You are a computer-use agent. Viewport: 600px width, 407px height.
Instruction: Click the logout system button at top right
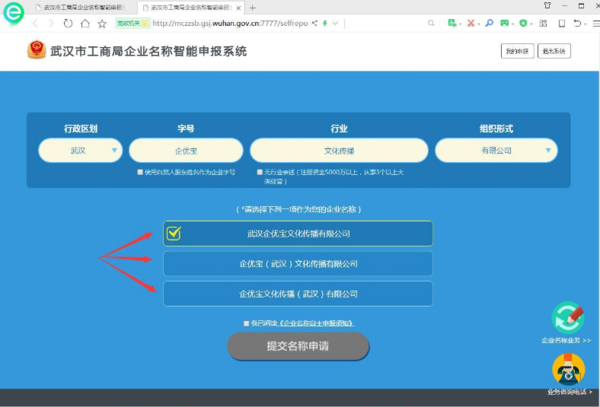pos(554,51)
